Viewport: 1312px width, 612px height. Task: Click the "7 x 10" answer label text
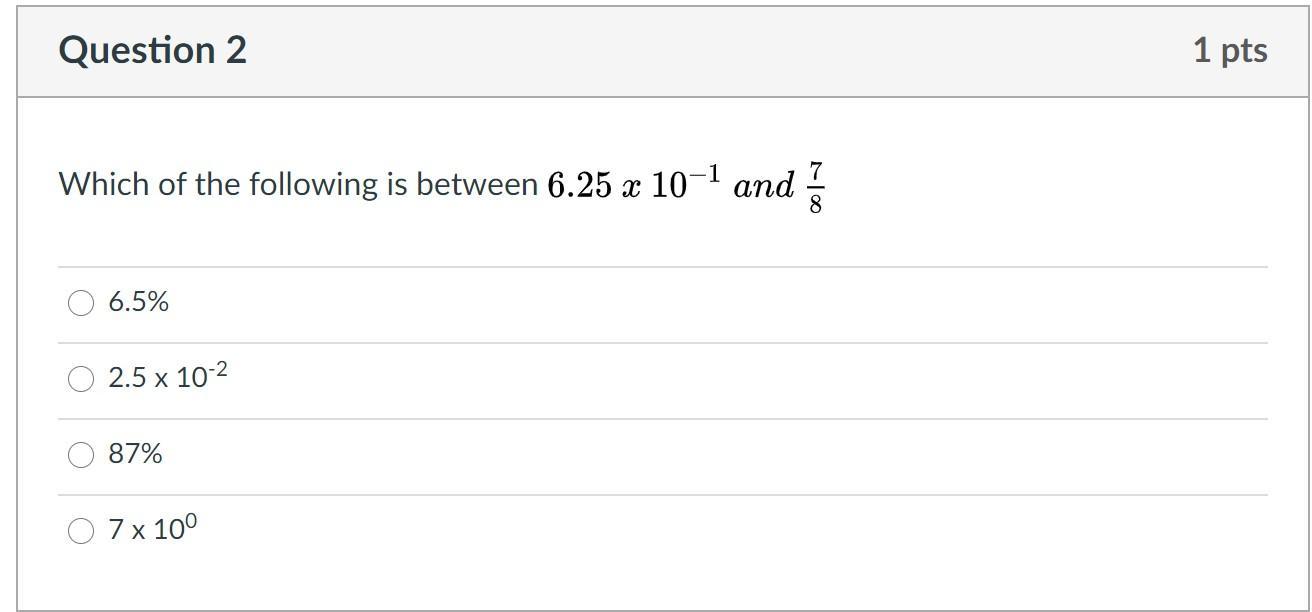click(145, 531)
